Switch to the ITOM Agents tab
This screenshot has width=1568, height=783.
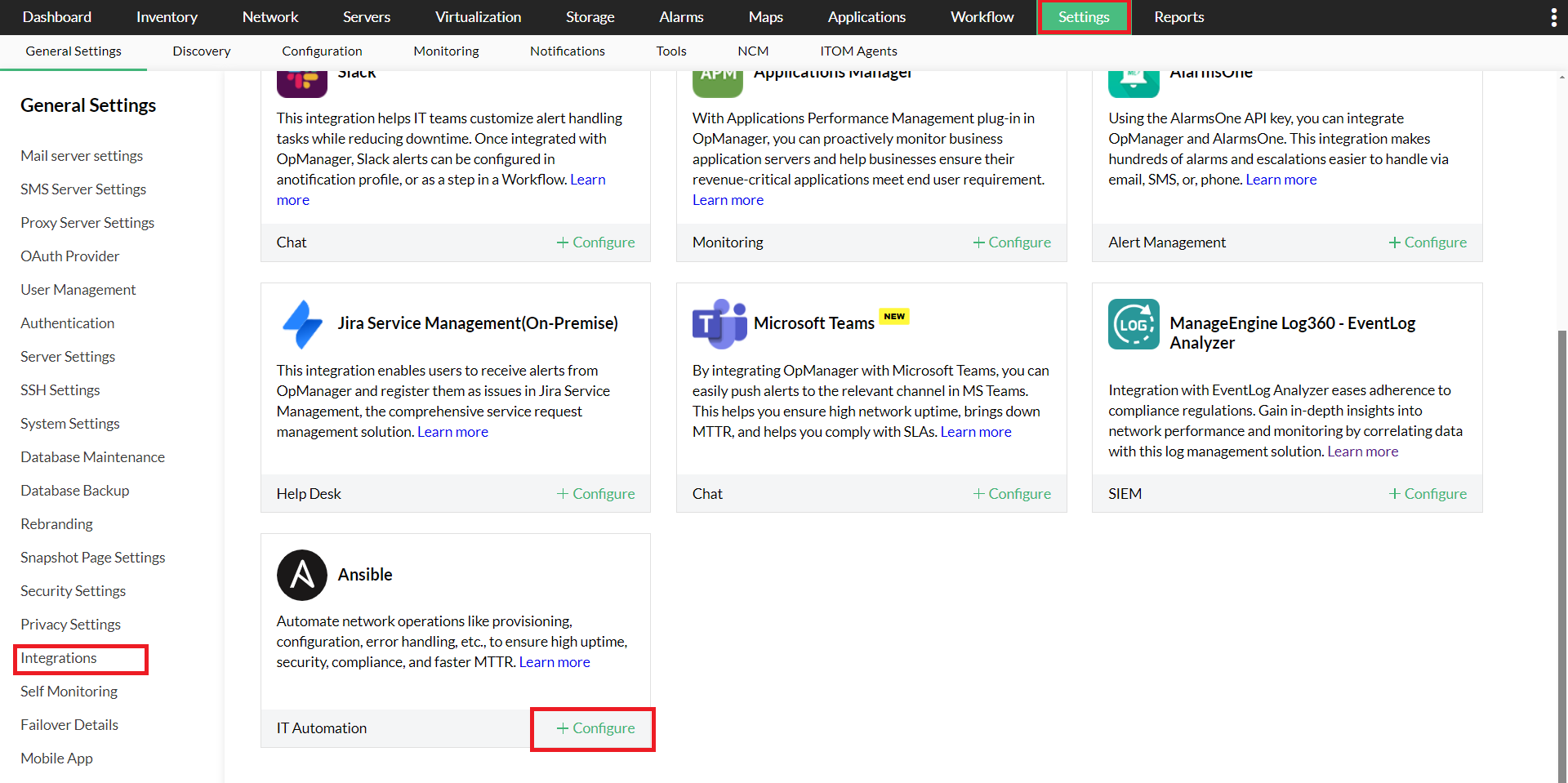[858, 51]
